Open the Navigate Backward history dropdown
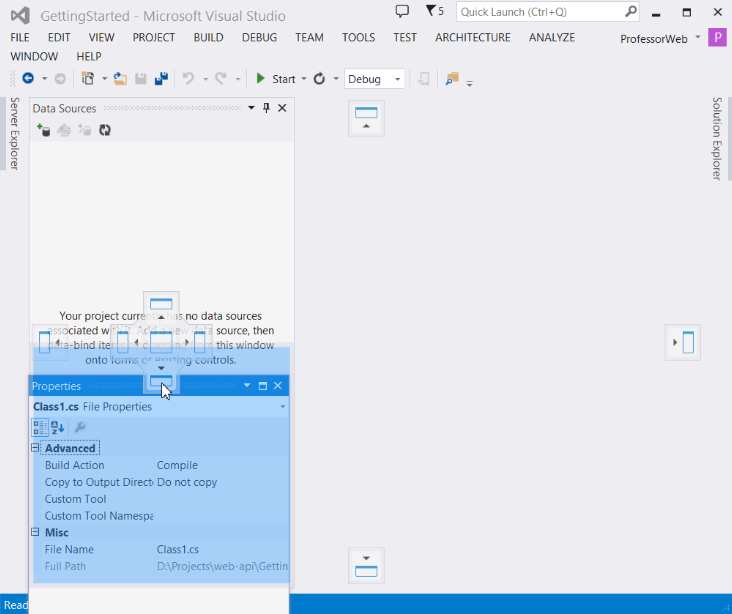Viewport: 732px width, 614px height. click(x=44, y=78)
